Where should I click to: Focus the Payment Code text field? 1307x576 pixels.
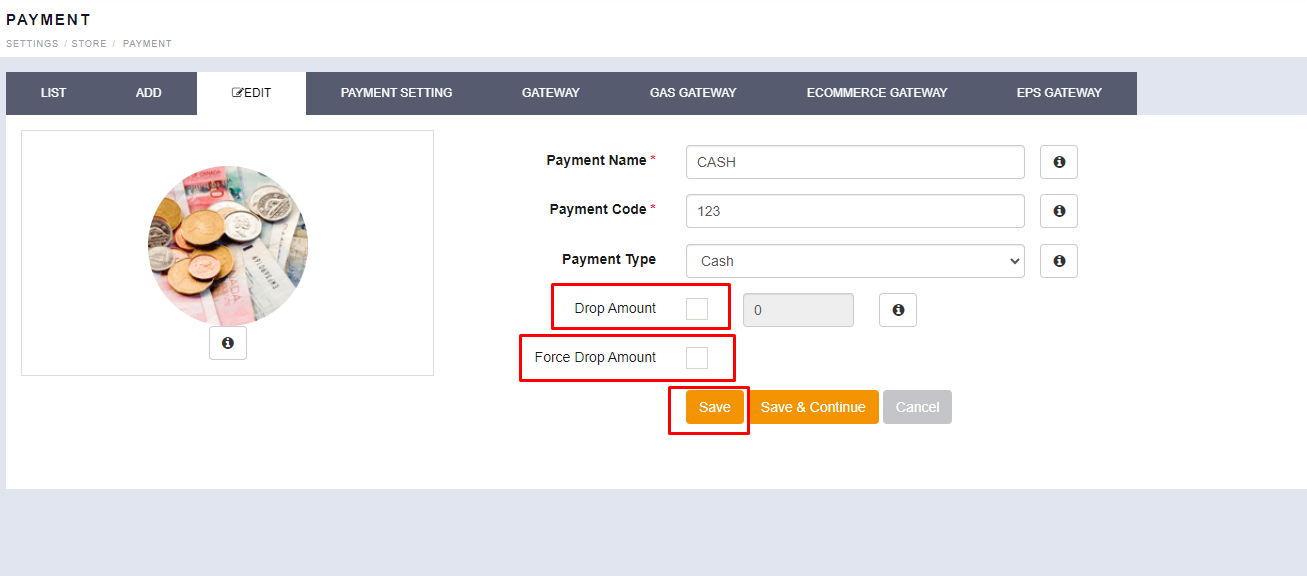854,211
